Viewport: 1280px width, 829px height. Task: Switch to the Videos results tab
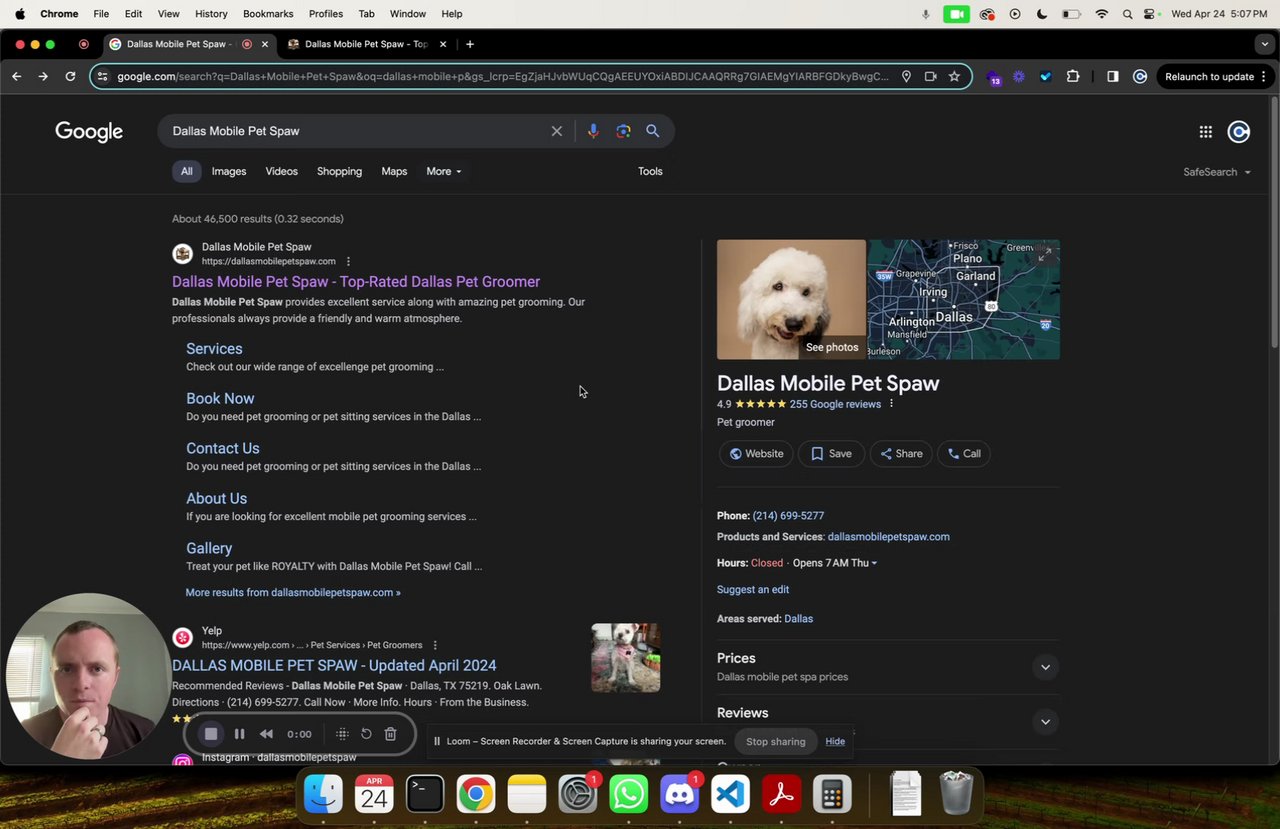pyautogui.click(x=282, y=171)
